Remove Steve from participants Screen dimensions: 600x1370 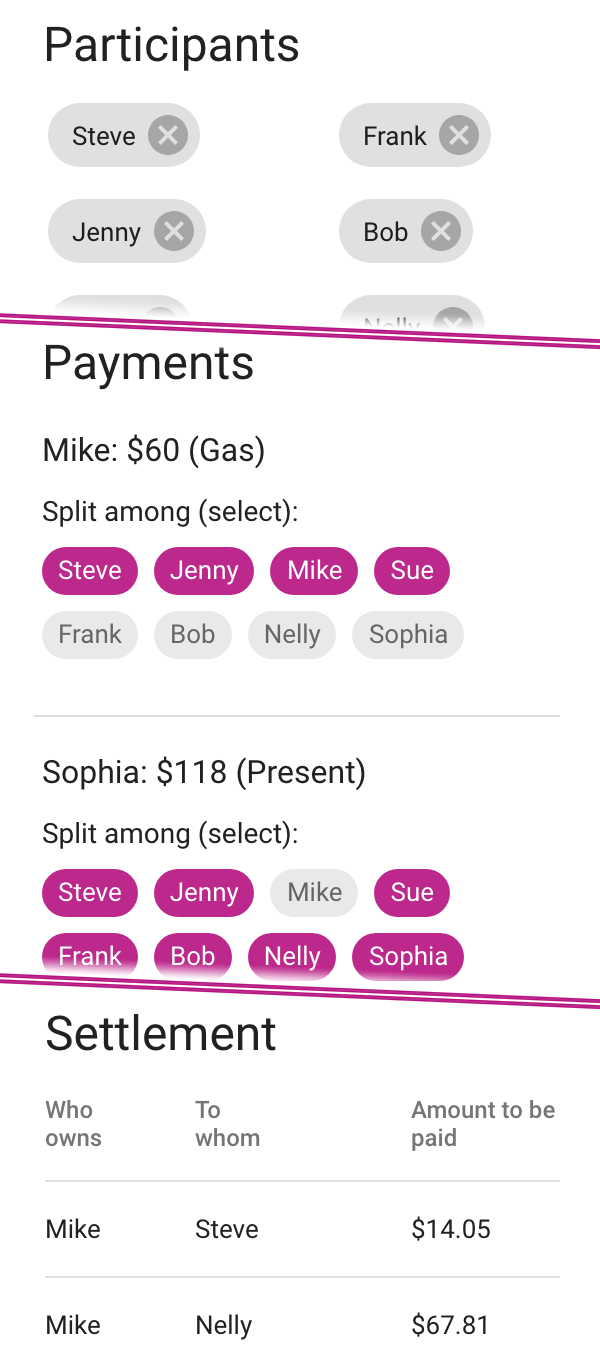pos(168,135)
